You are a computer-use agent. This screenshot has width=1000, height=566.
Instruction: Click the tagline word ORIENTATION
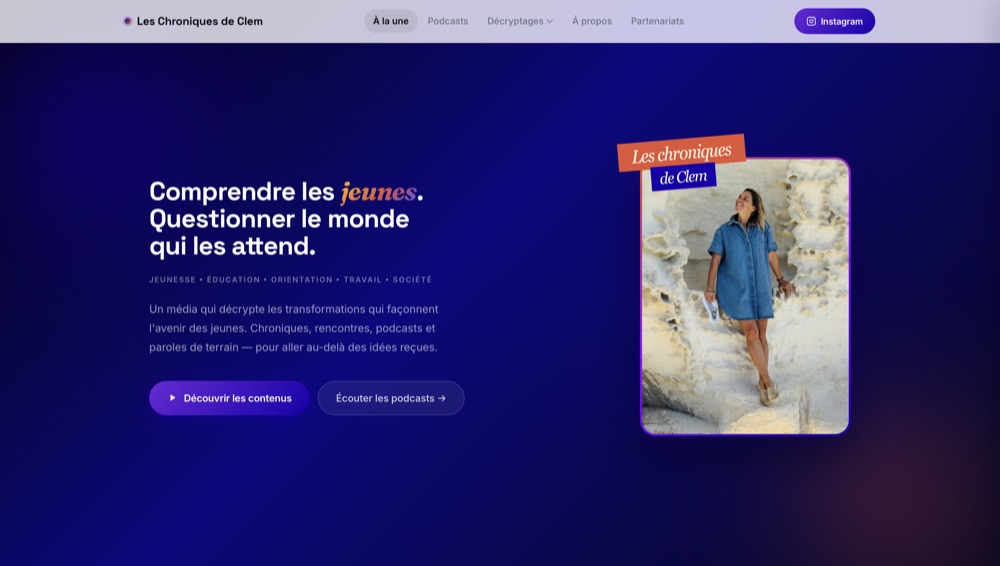[x=302, y=279]
